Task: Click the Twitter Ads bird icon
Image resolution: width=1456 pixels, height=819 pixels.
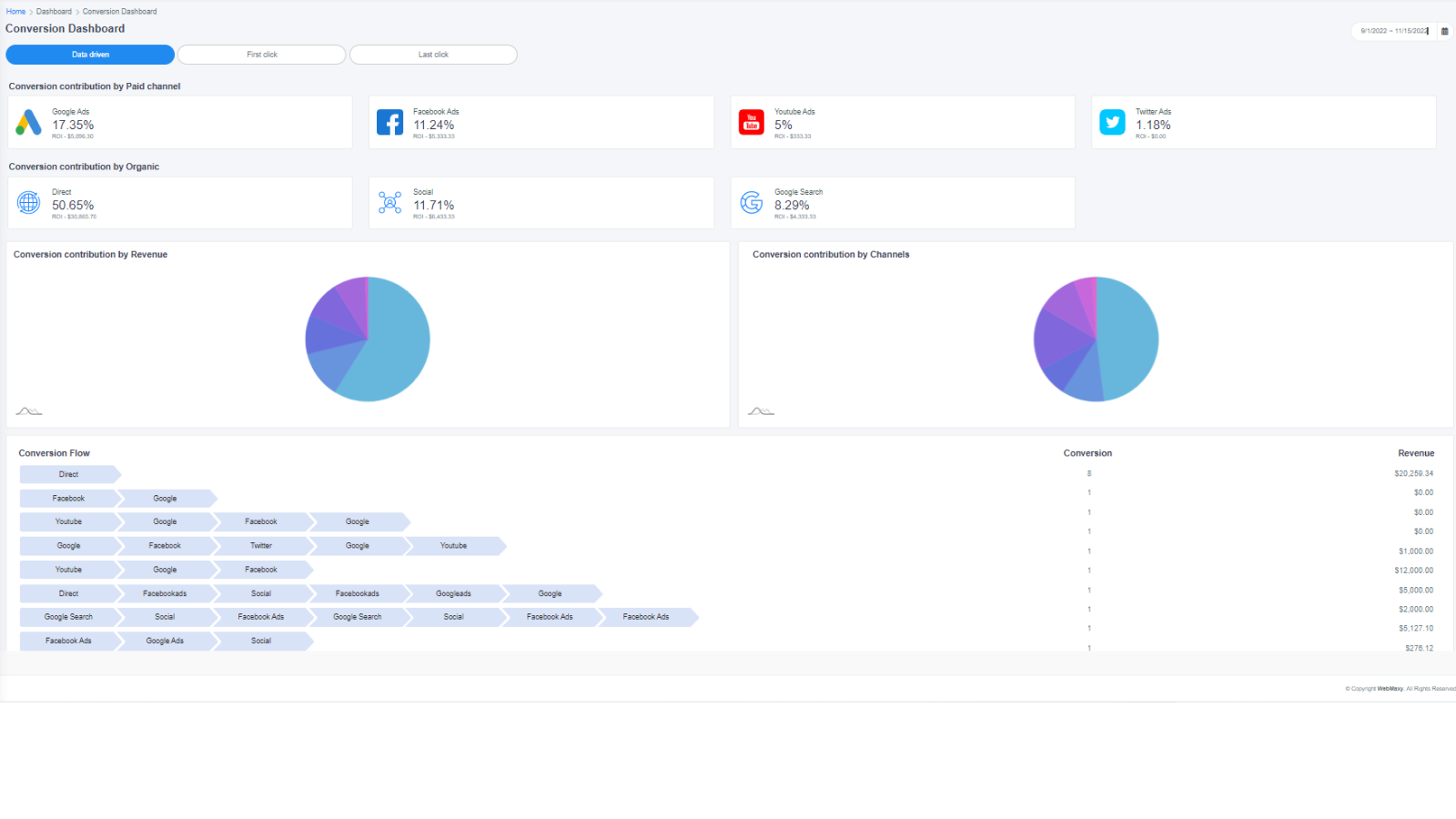Action: click(x=1112, y=122)
